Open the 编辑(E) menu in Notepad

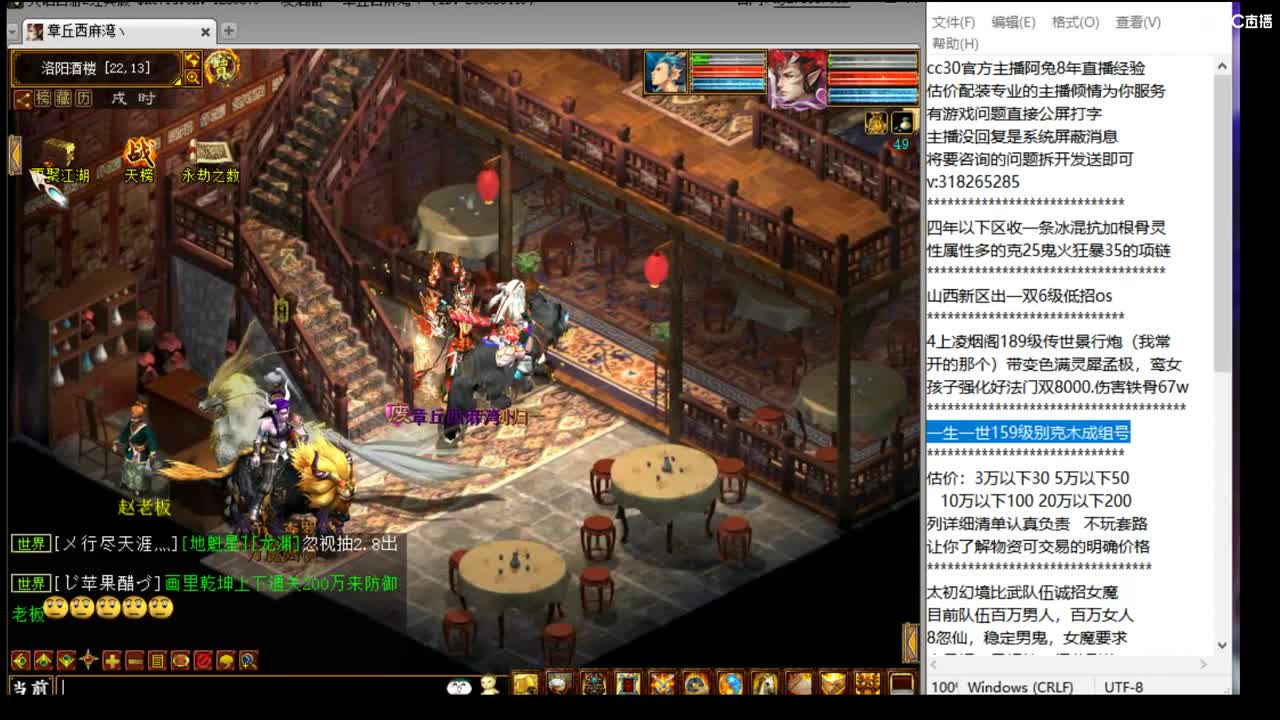(x=1013, y=22)
